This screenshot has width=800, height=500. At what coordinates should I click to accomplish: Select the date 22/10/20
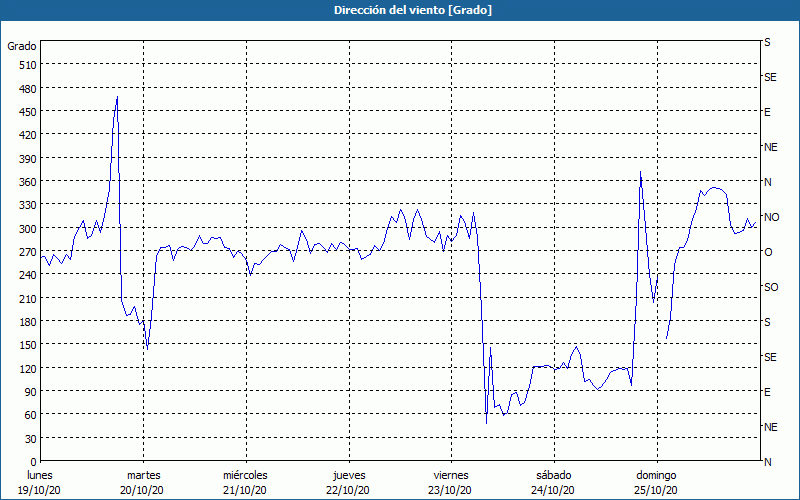click(x=347, y=490)
